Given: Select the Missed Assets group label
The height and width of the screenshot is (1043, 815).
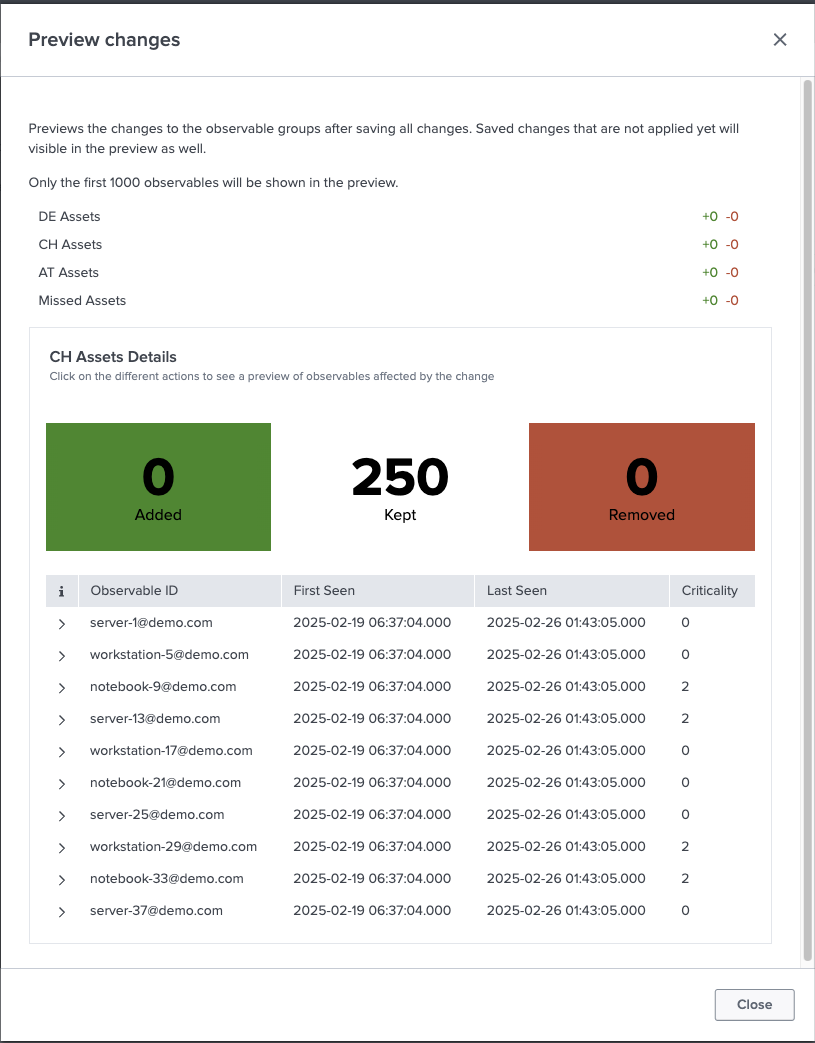Looking at the screenshot, I should [x=81, y=300].
